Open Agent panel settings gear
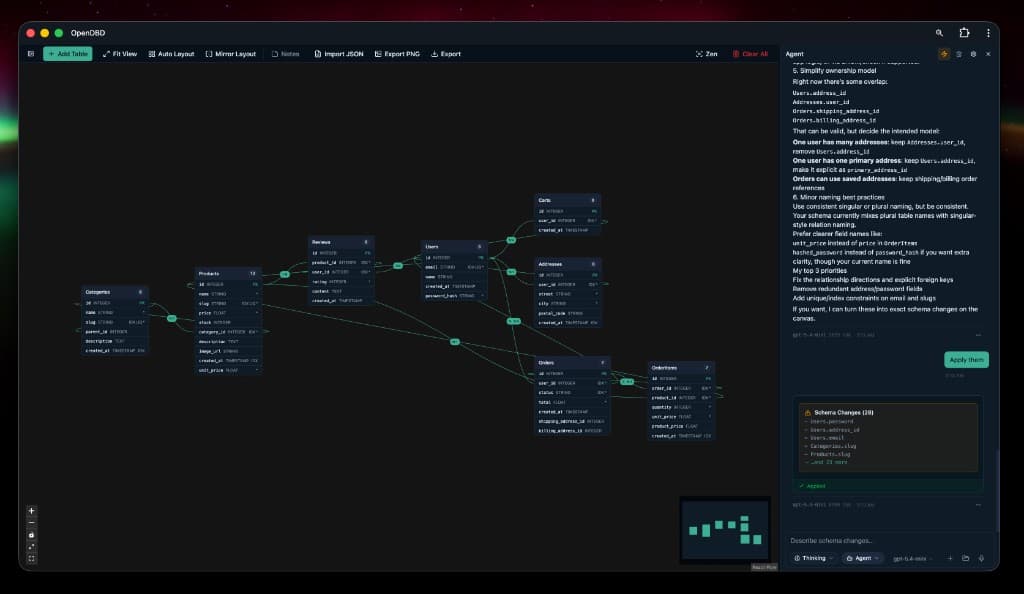1024x594 pixels. pos(973,54)
